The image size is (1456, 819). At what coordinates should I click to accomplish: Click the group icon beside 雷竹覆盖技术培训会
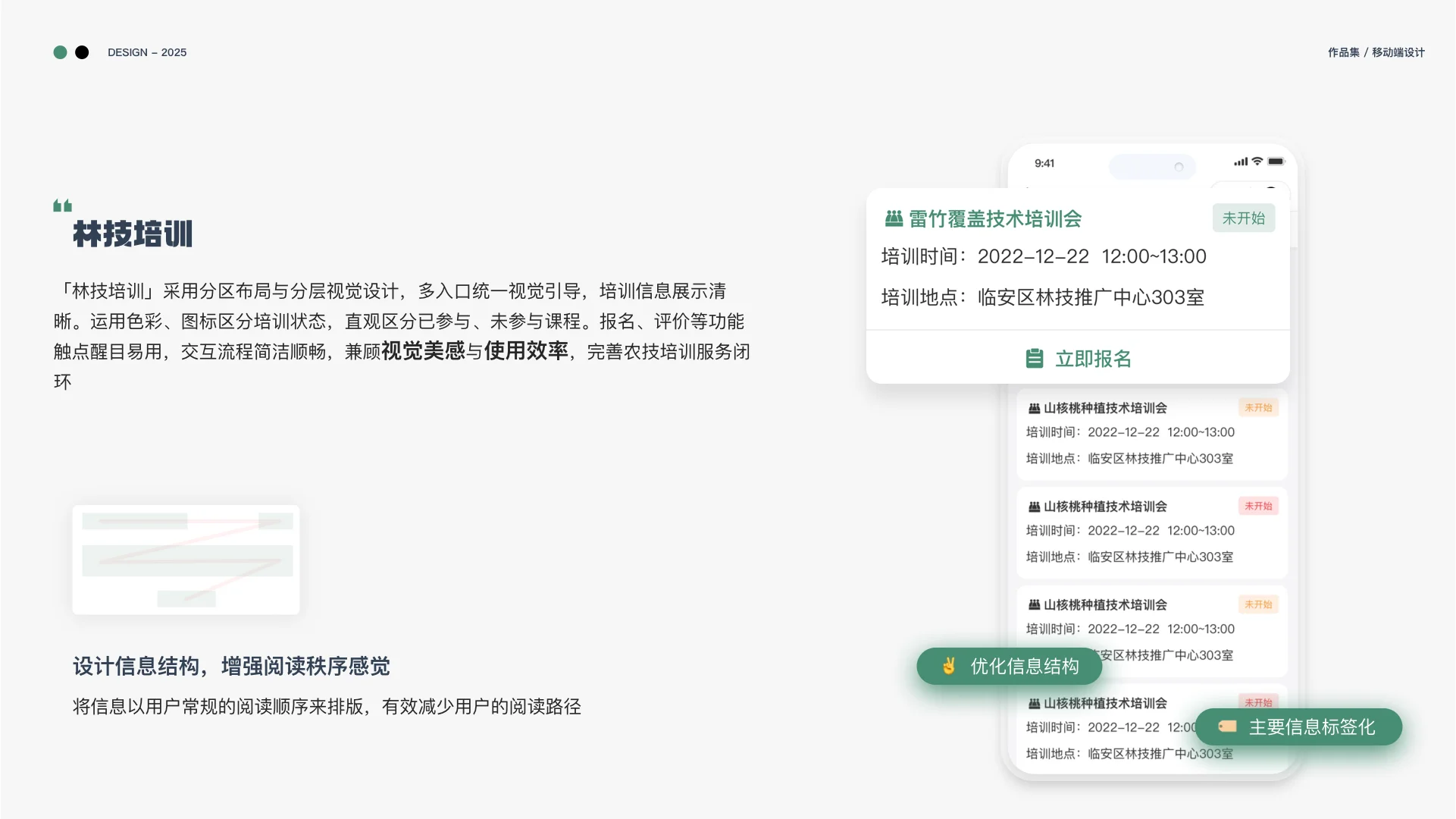point(894,218)
